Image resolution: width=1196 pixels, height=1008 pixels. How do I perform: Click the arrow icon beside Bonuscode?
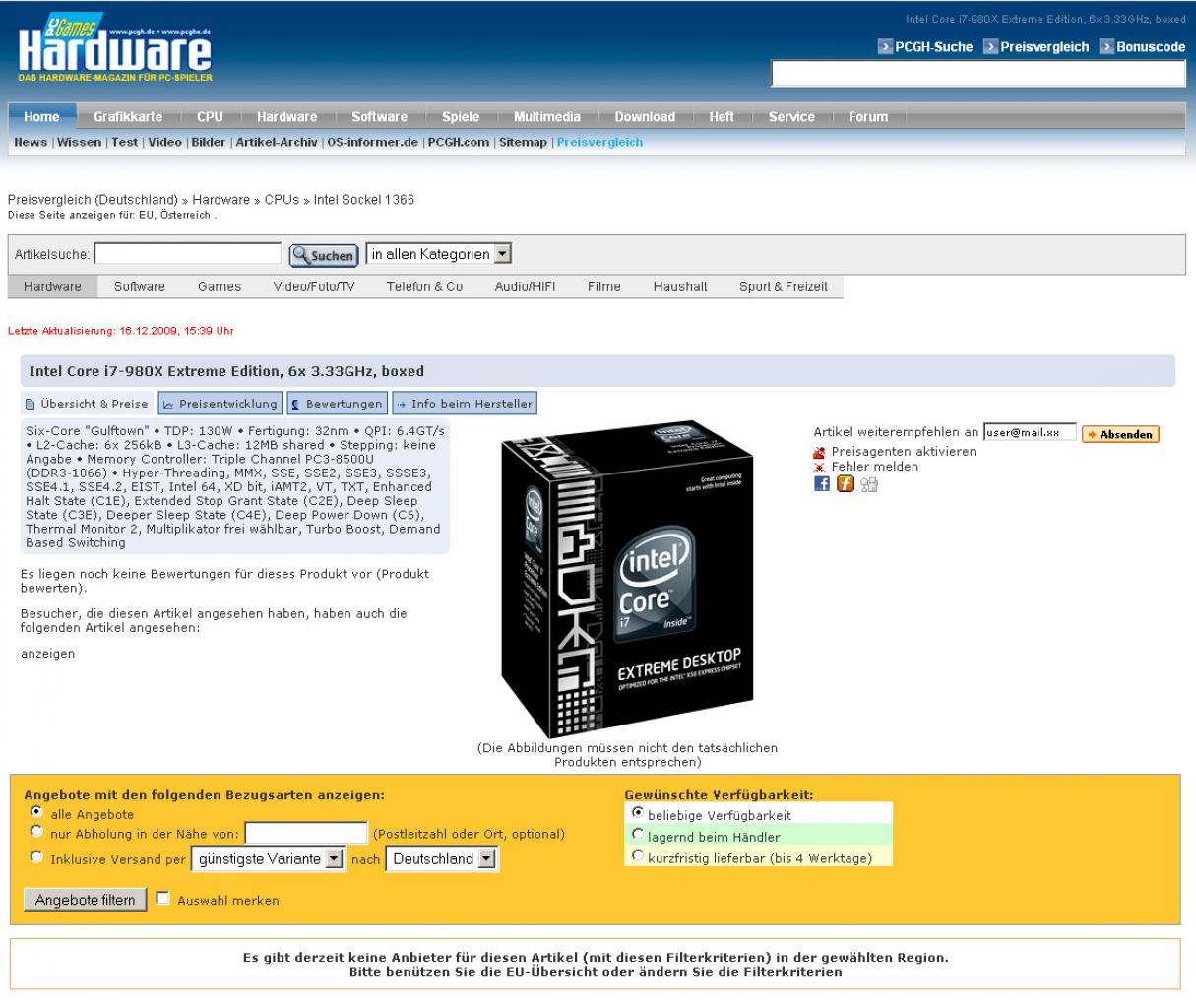pos(1106,46)
